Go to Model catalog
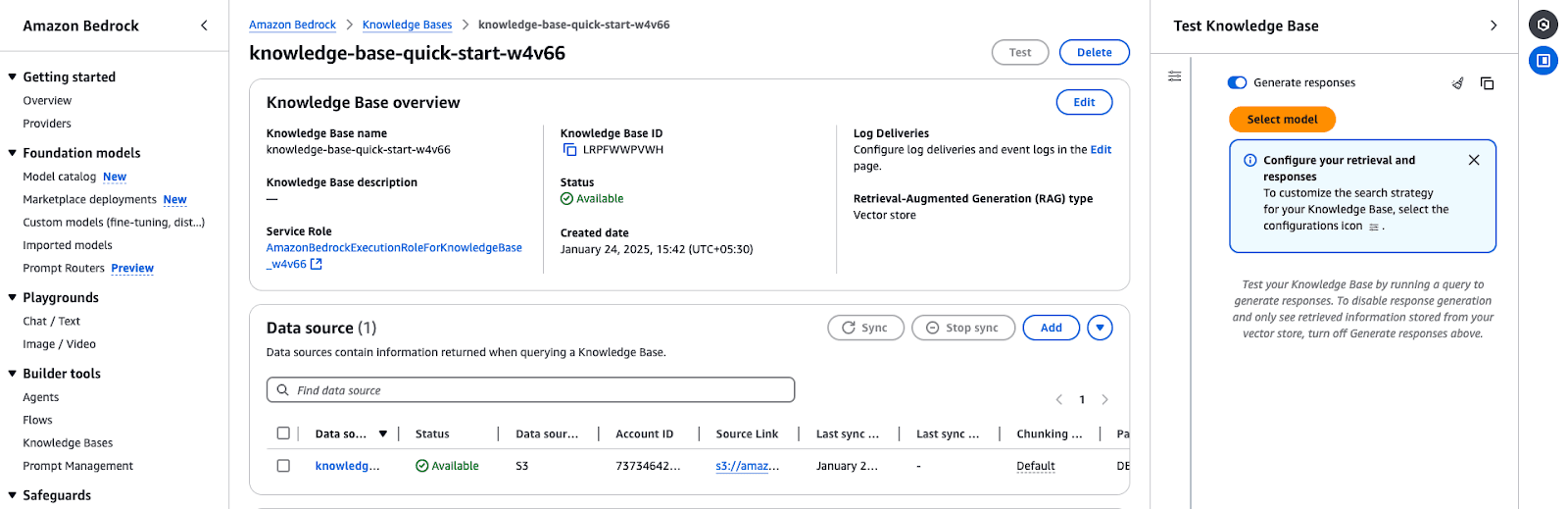 pyautogui.click(x=59, y=177)
